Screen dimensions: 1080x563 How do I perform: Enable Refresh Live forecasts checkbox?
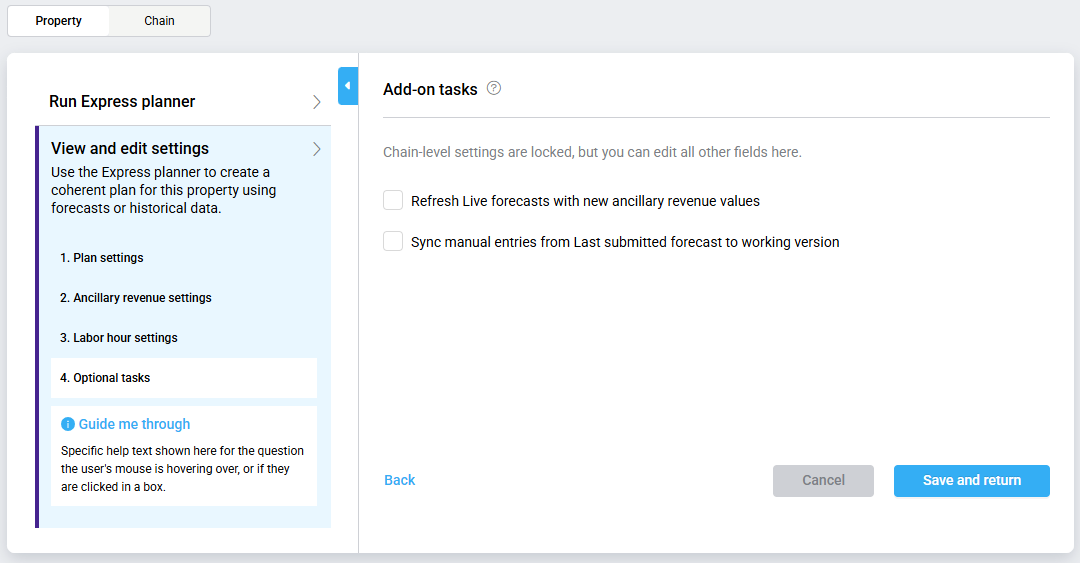pyautogui.click(x=393, y=201)
